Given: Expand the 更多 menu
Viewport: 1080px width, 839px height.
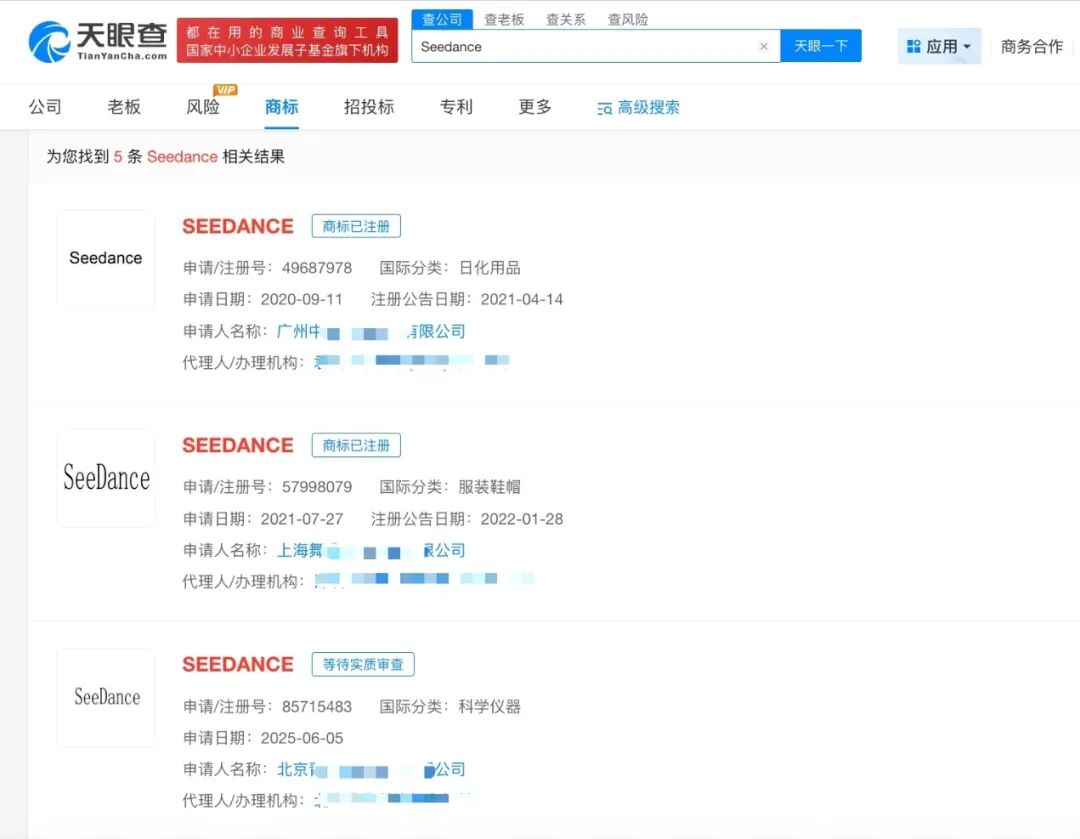Looking at the screenshot, I should (x=535, y=106).
